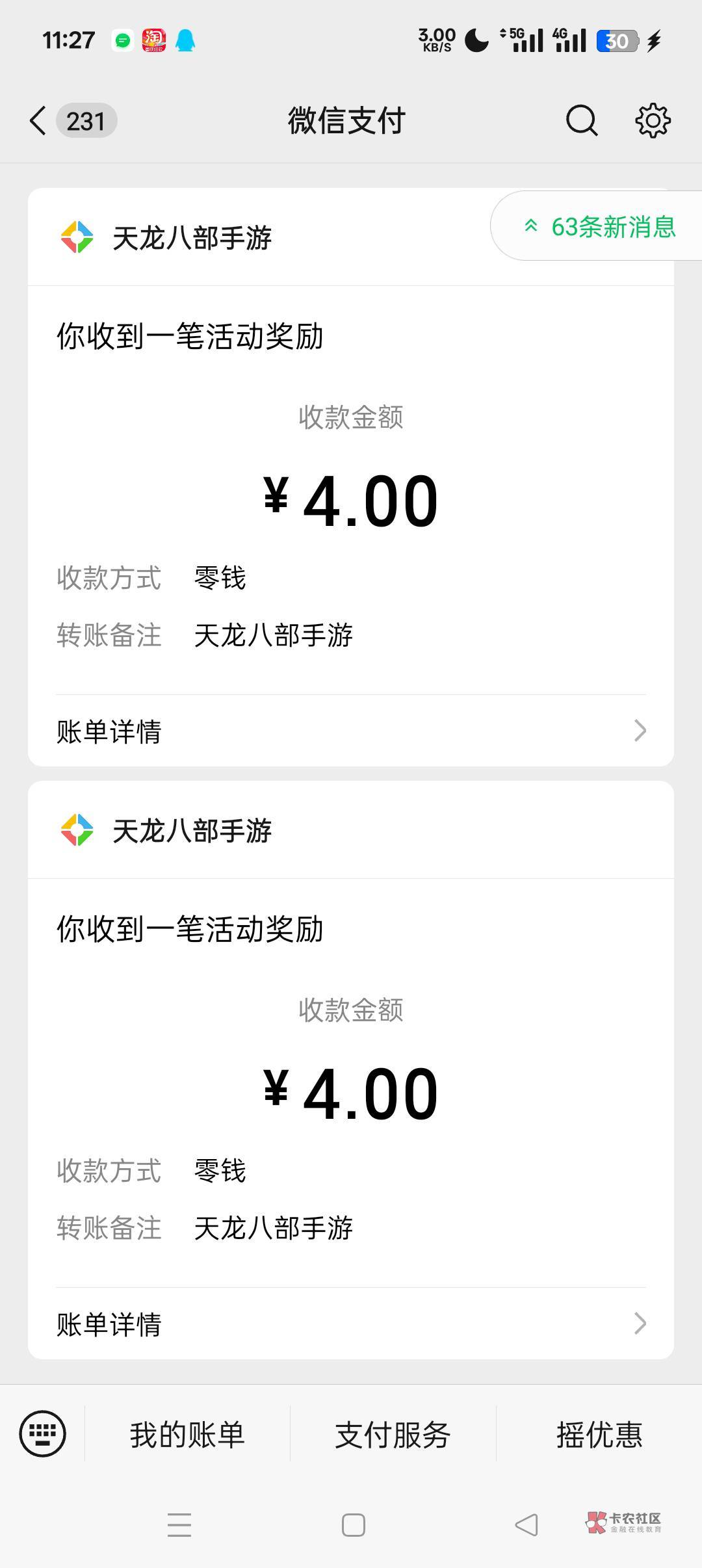
Task: Jump to 63条新消息 new messages
Action: click(600, 227)
